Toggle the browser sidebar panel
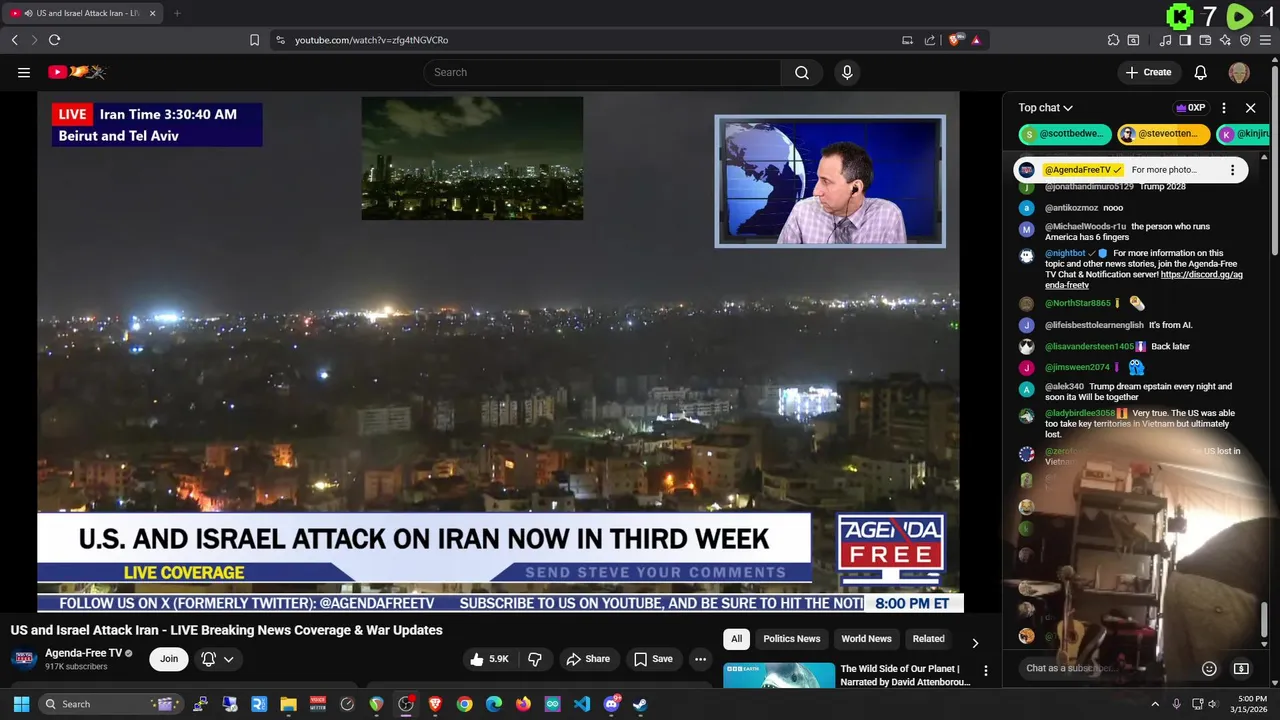This screenshot has height=720, width=1280. tap(1185, 40)
